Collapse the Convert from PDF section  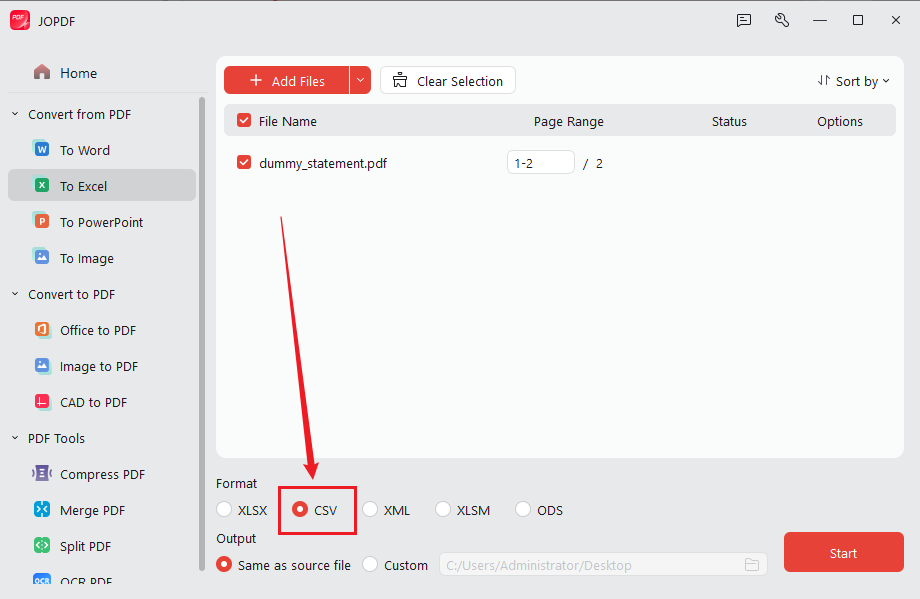coord(15,114)
